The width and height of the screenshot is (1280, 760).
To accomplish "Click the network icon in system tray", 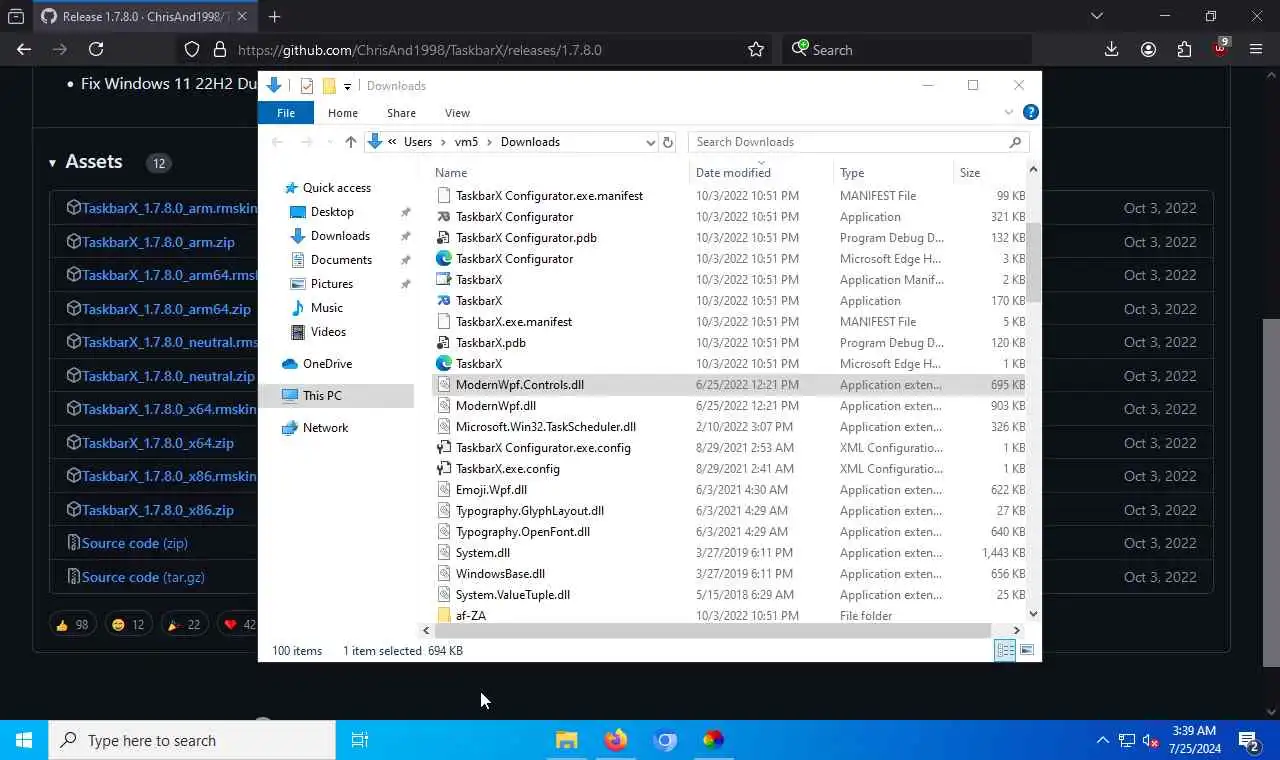I will coord(1127,741).
